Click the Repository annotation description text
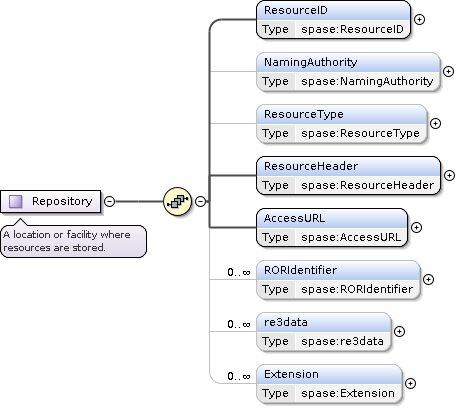 pyautogui.click(x=67, y=241)
